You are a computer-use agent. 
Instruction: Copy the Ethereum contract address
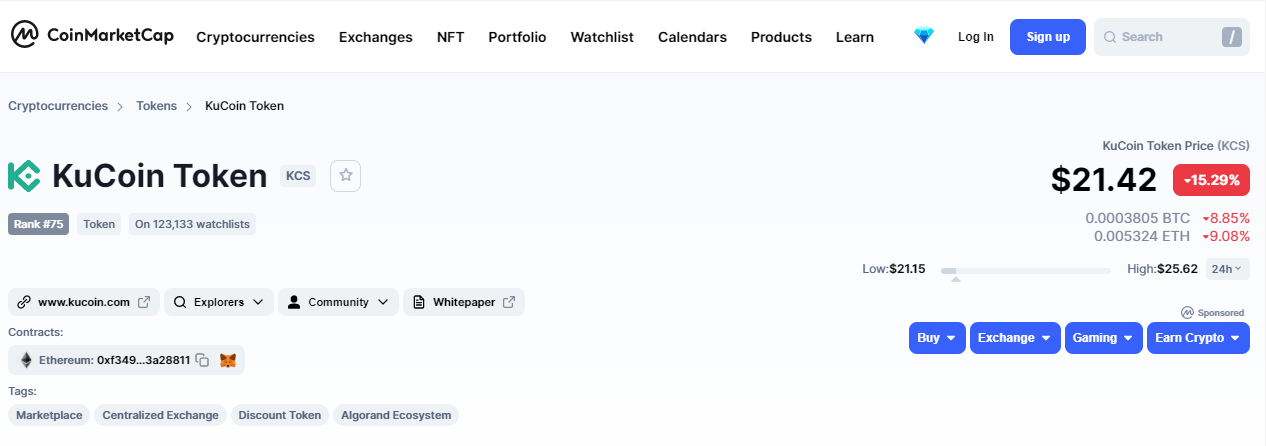[x=202, y=360]
